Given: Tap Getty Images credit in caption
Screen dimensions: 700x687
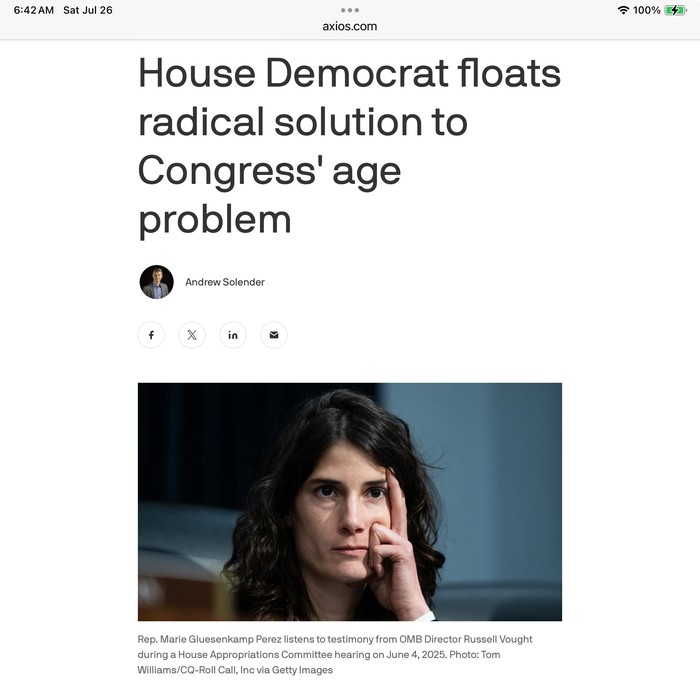Looking at the screenshot, I should [302, 670].
